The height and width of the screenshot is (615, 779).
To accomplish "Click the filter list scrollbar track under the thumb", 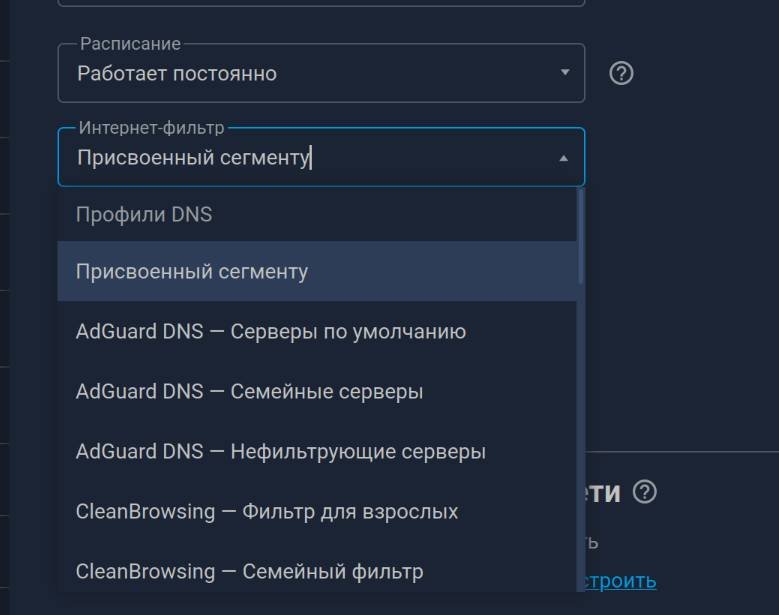I will (580, 437).
